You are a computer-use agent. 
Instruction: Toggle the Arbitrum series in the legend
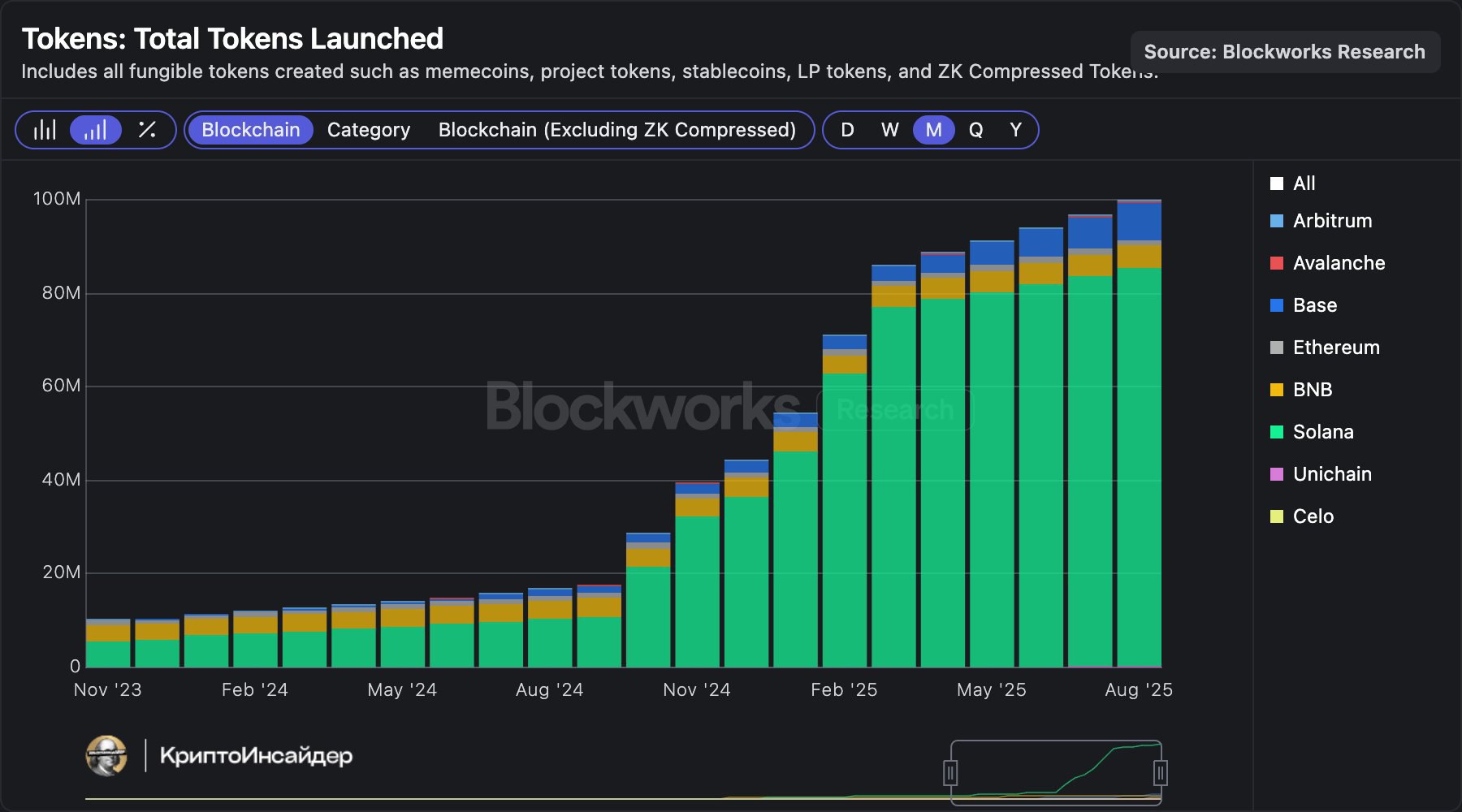1321,221
